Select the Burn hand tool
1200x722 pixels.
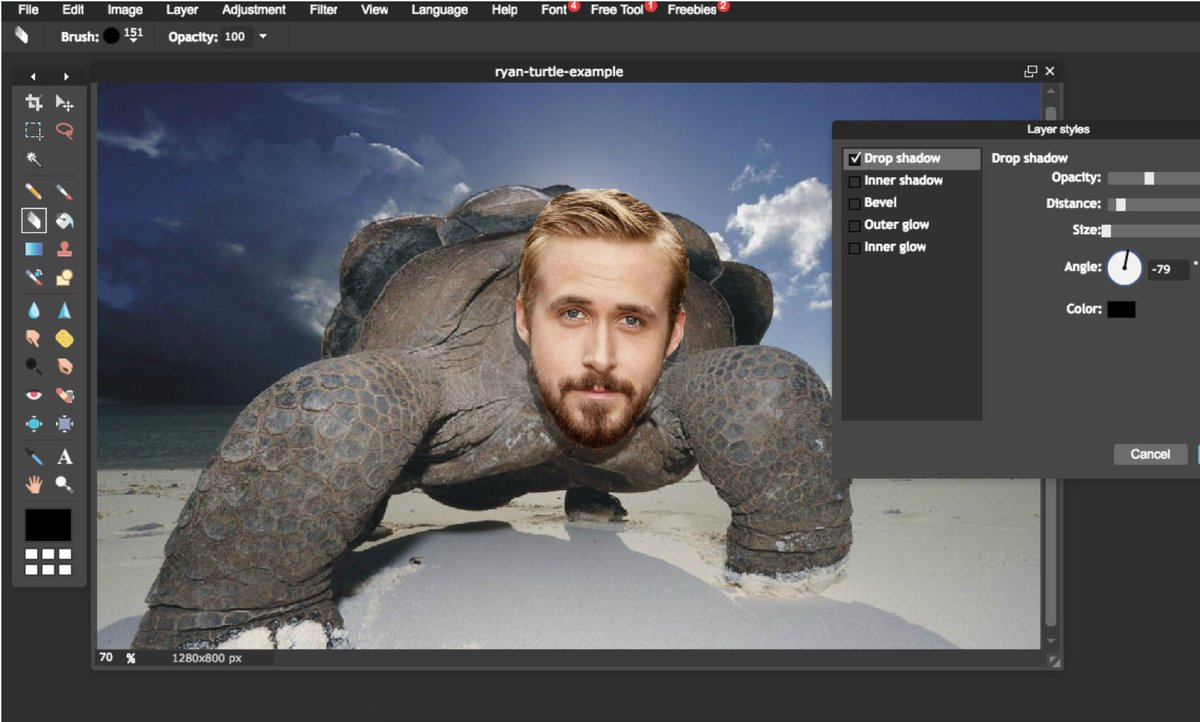64,366
